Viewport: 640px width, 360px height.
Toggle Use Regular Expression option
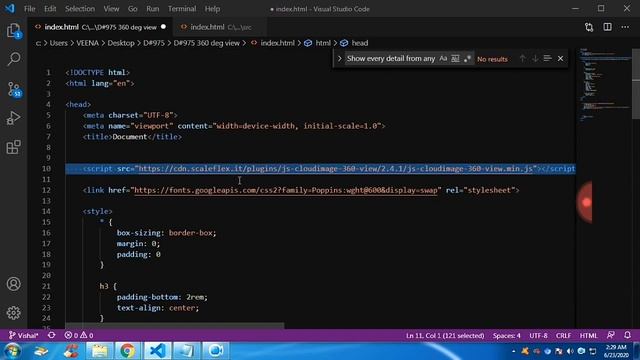(467, 59)
